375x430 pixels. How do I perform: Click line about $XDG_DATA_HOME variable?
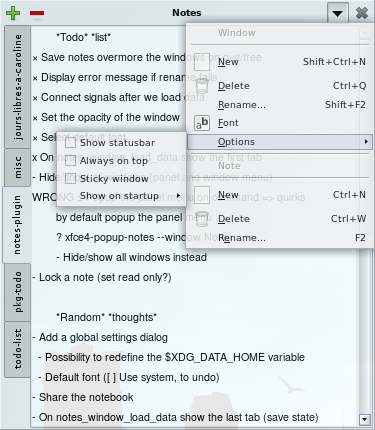tap(171, 358)
